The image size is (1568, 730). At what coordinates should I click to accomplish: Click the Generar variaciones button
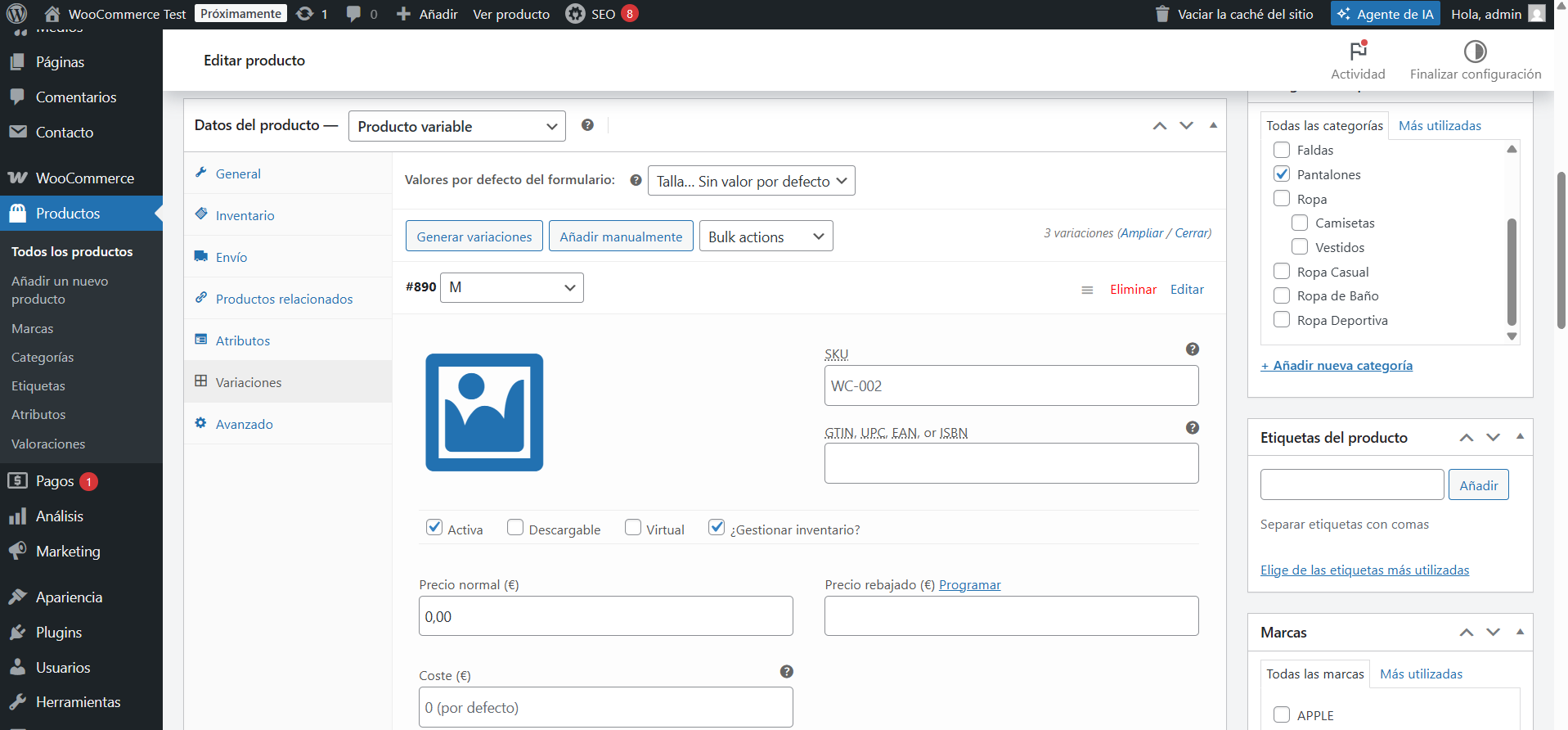click(474, 237)
